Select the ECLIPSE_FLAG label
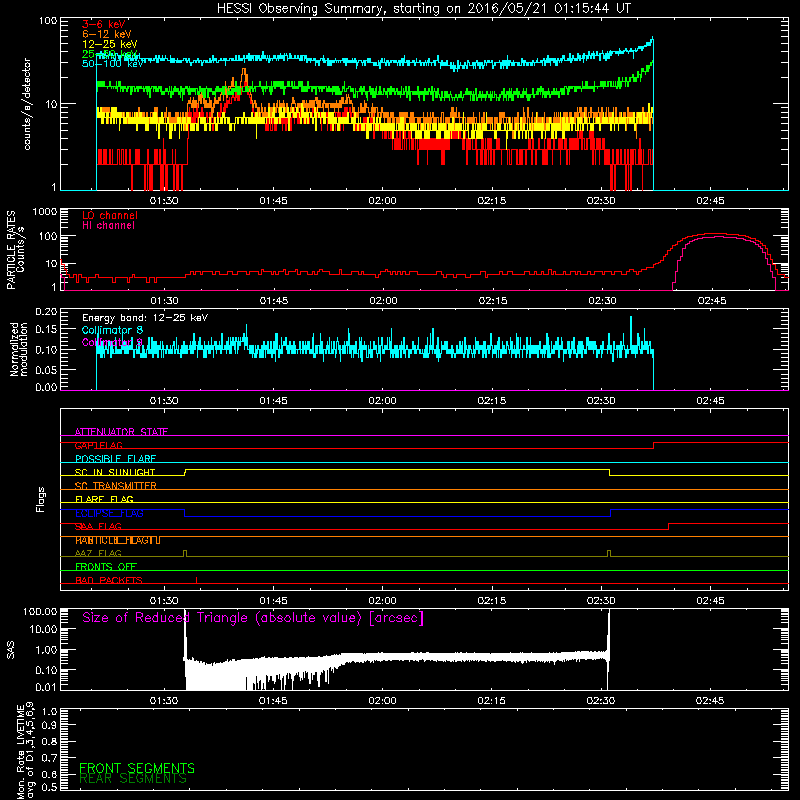 tap(109, 513)
